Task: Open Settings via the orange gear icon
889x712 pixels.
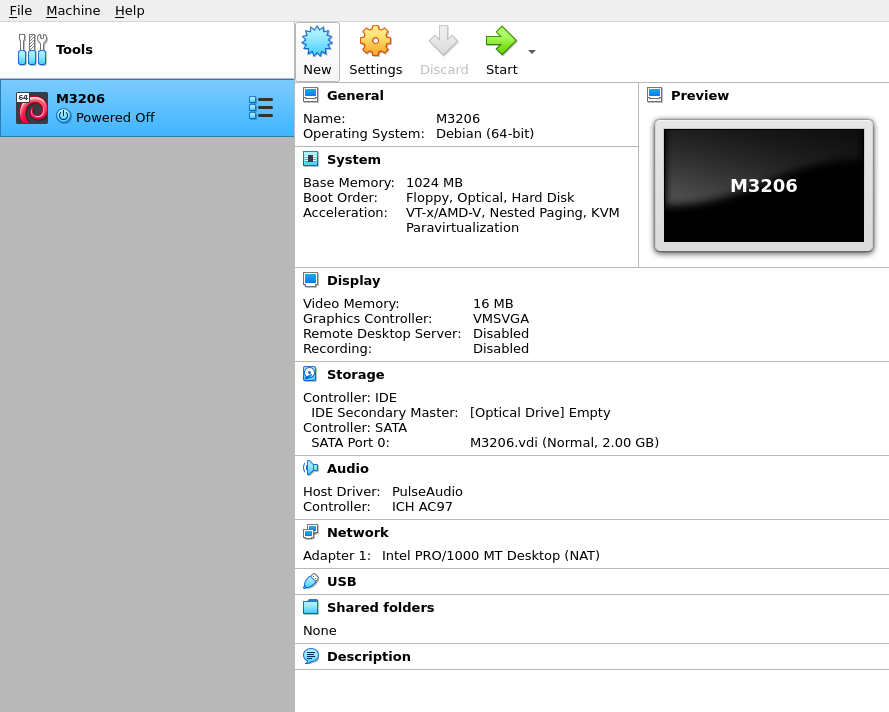Action: click(x=375, y=41)
